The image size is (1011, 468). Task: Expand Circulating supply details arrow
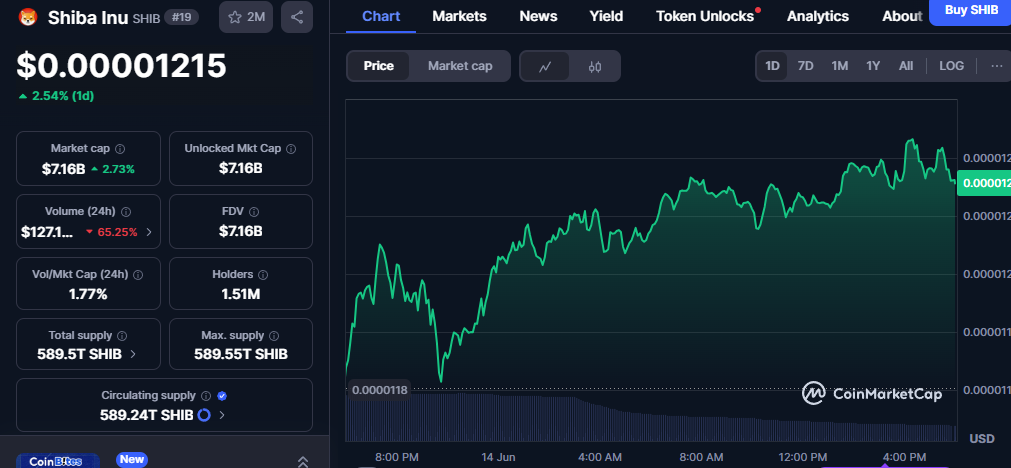222,415
